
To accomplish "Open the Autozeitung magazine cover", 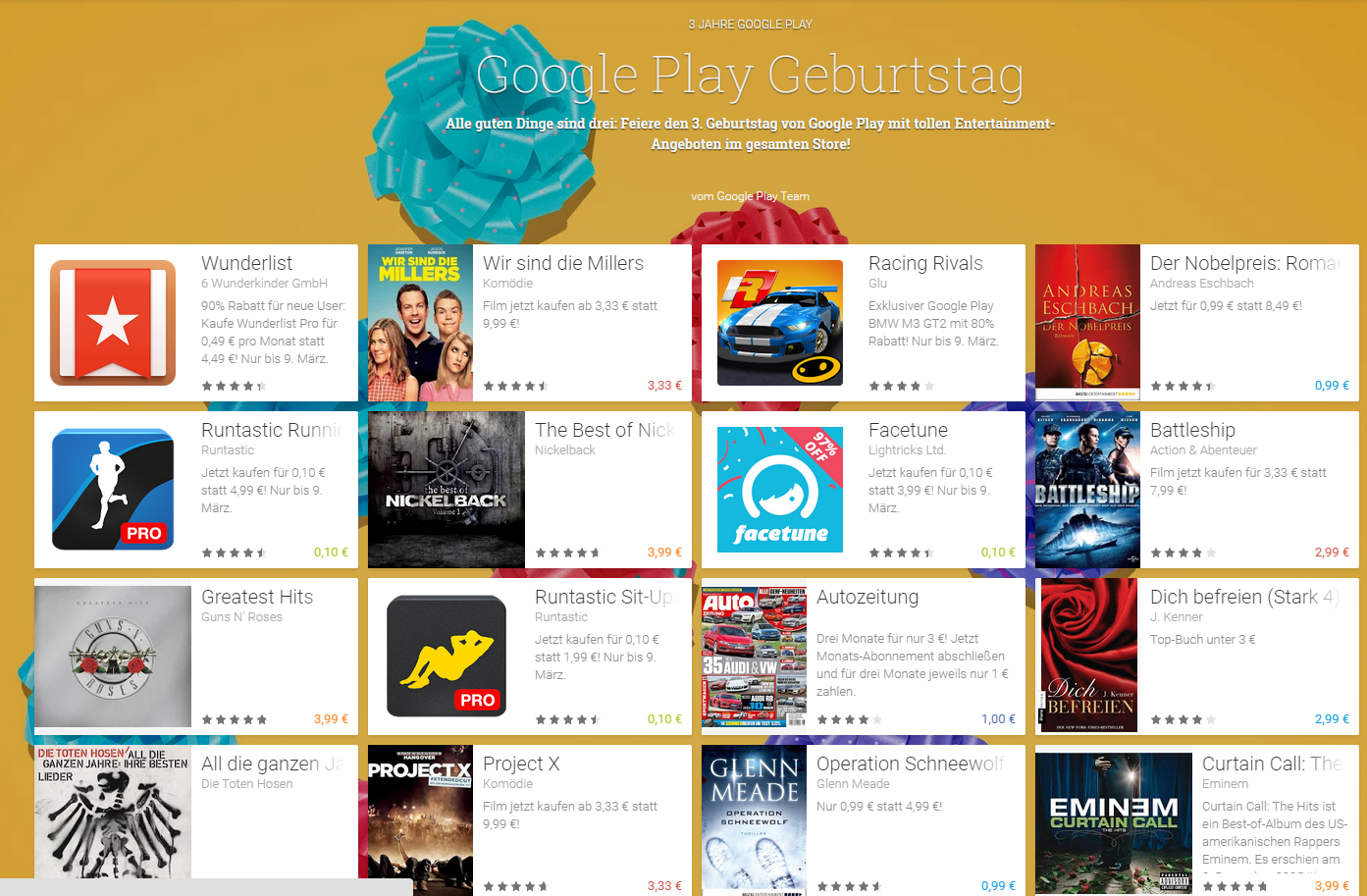I will [x=754, y=657].
